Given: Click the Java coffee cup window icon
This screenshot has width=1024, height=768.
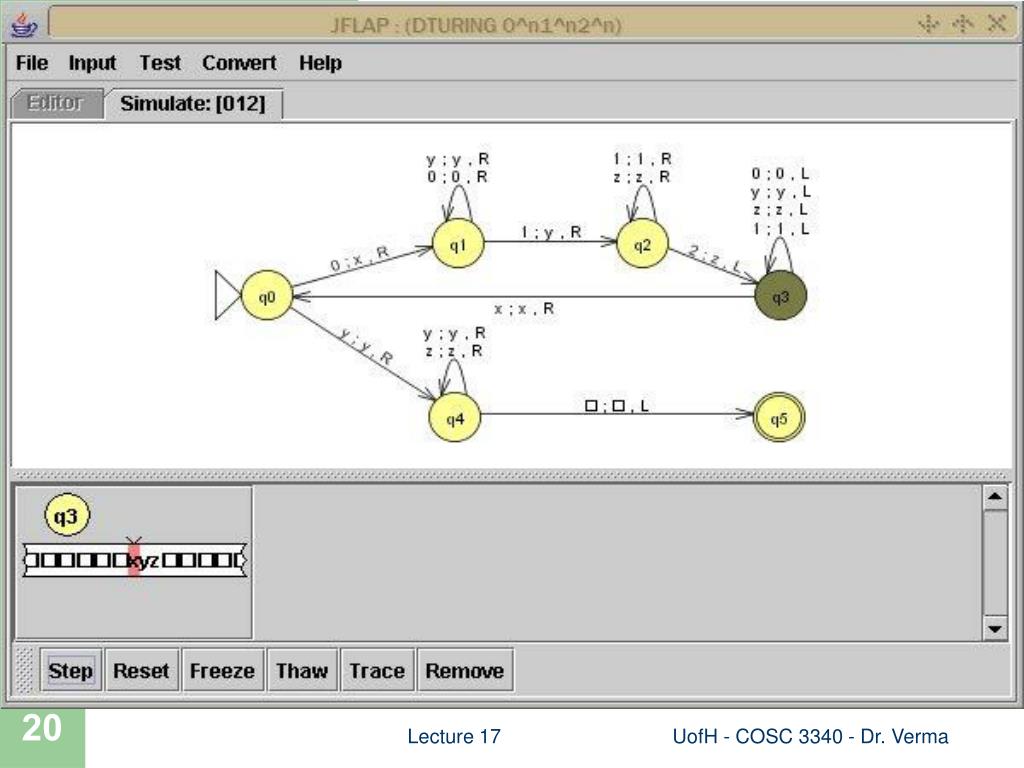Looking at the screenshot, I should [x=24, y=25].
